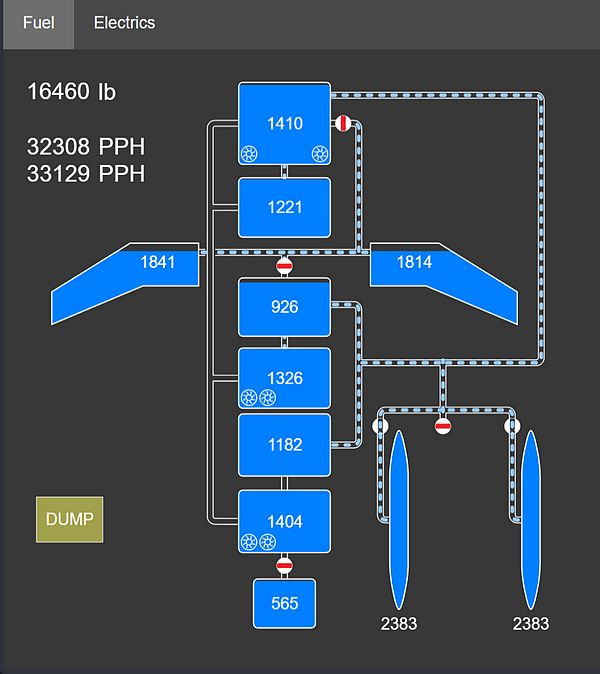Viewport: 600px width, 674px height.
Task: Toggle center valve between the external tanks
Action: [x=443, y=426]
